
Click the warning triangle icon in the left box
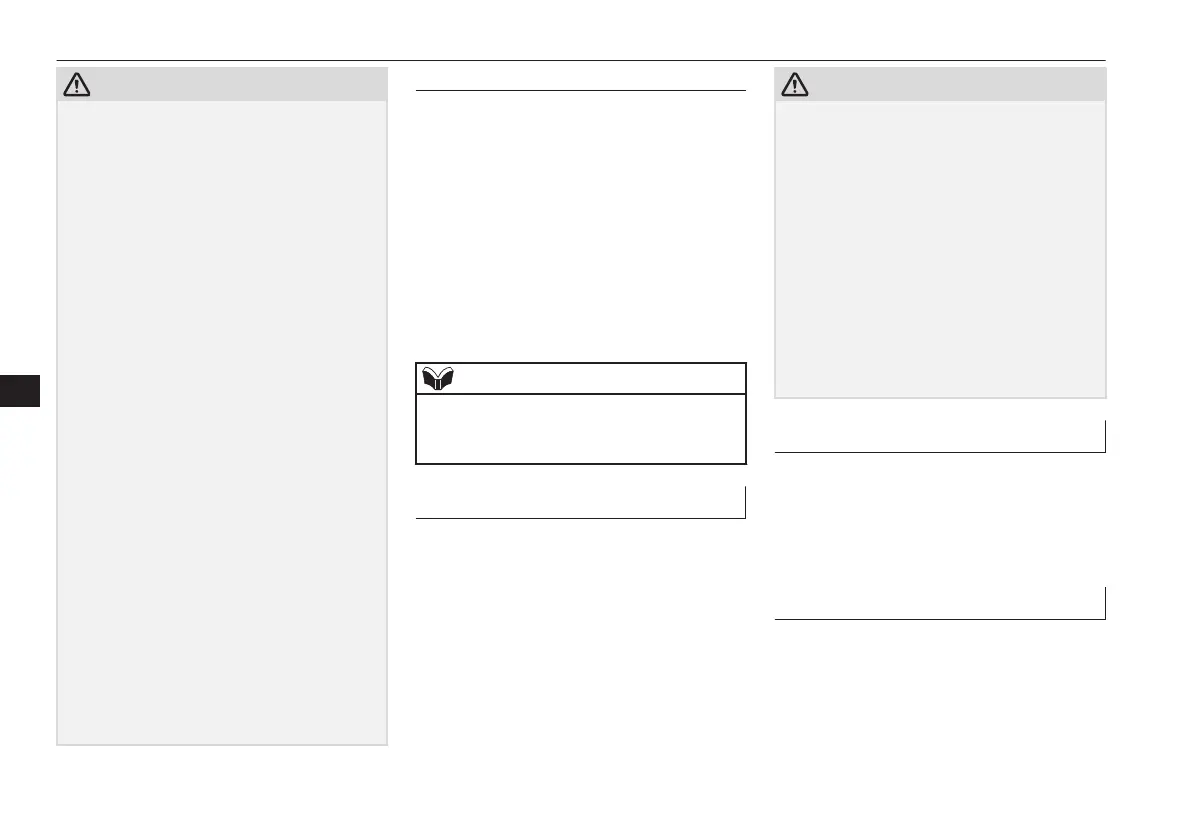coord(76,85)
